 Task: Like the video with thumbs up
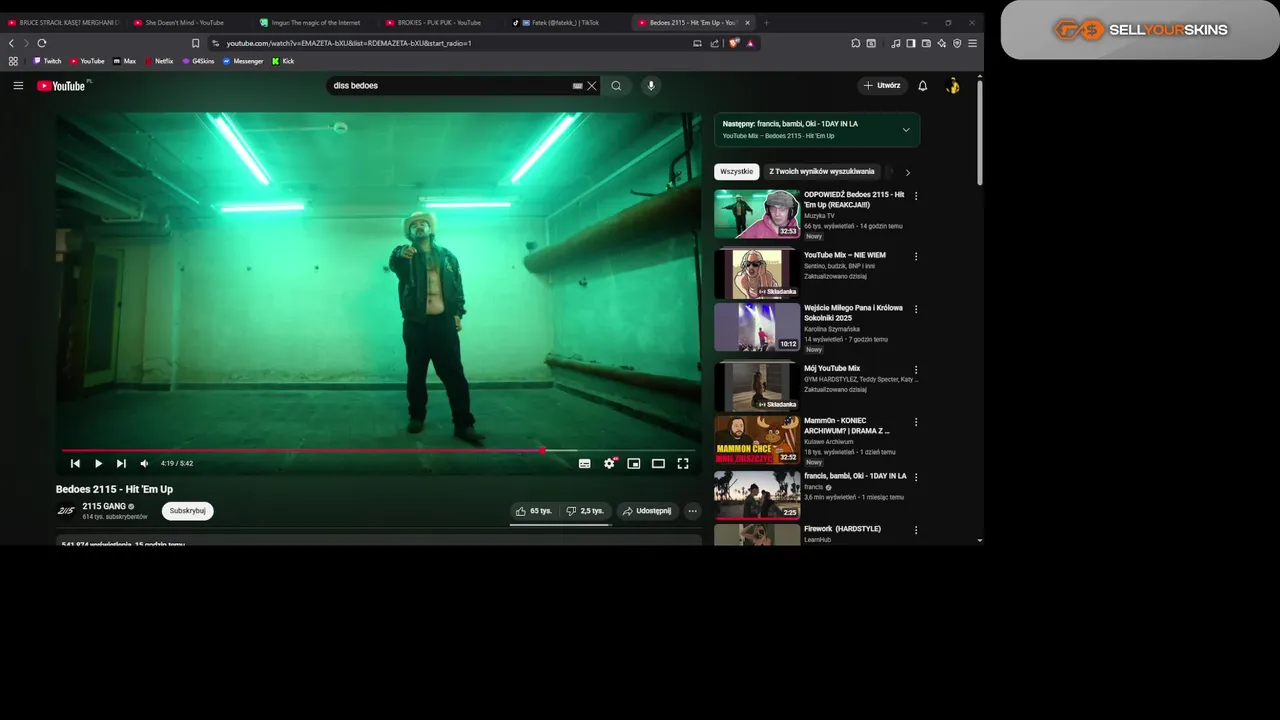coord(534,511)
